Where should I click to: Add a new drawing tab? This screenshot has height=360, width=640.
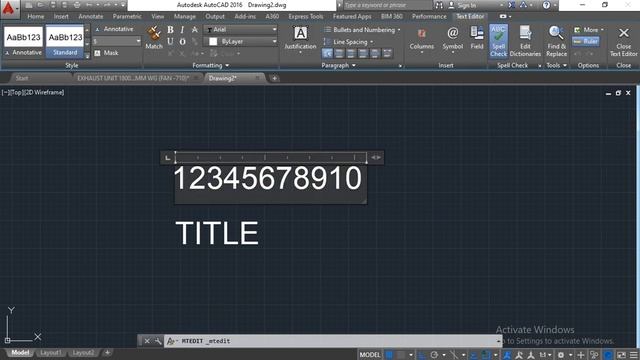pos(275,78)
